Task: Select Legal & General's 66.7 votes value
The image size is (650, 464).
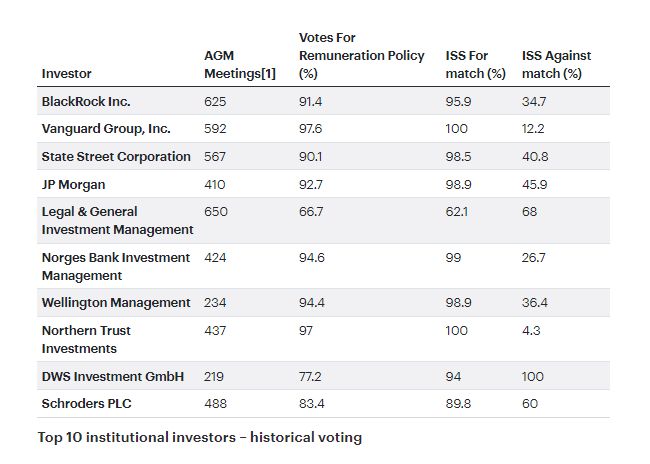Action: (313, 212)
